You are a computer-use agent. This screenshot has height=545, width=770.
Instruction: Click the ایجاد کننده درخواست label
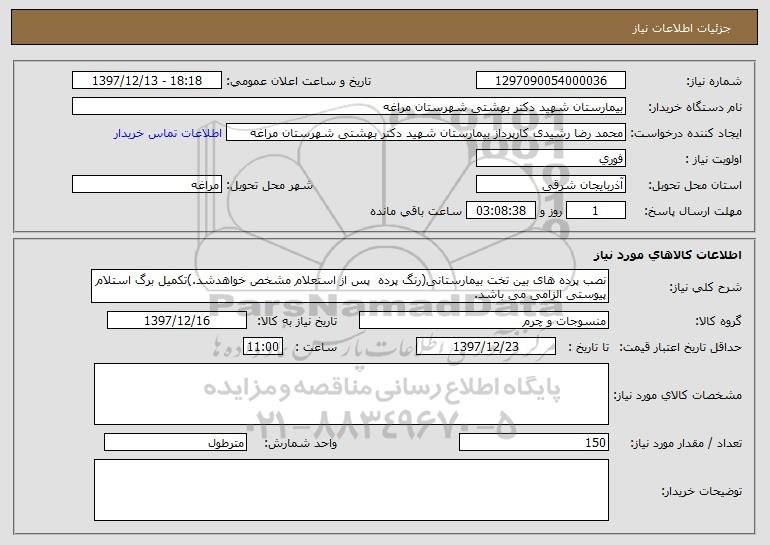click(x=686, y=133)
